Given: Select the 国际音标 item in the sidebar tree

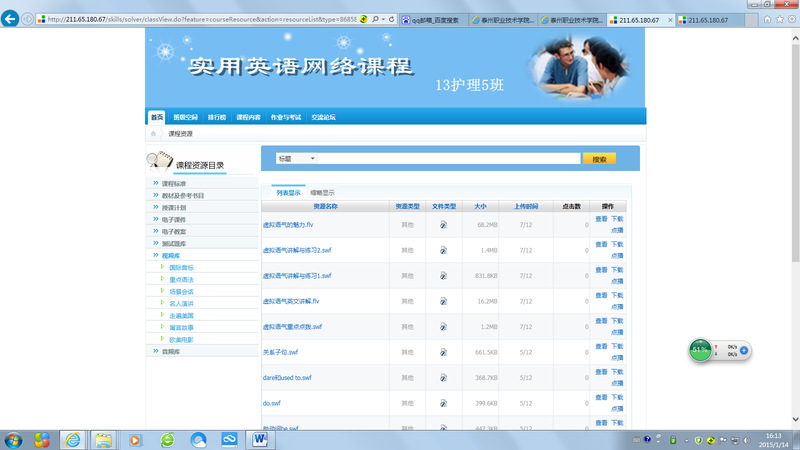Looking at the screenshot, I should click(x=181, y=267).
